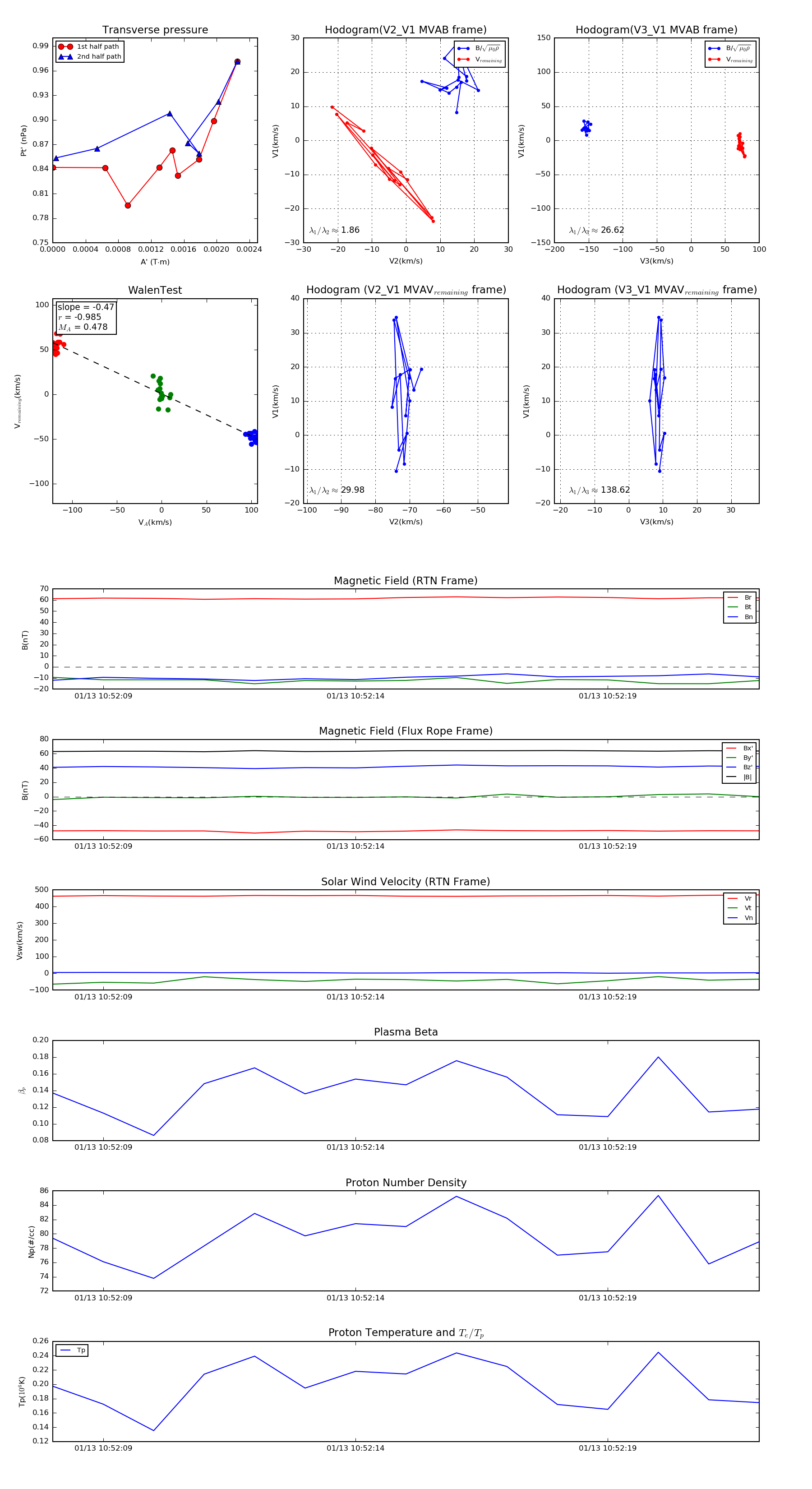The height and width of the screenshot is (1489, 812).
Task: Select the 'Bt' legend entry
Action: point(740,607)
